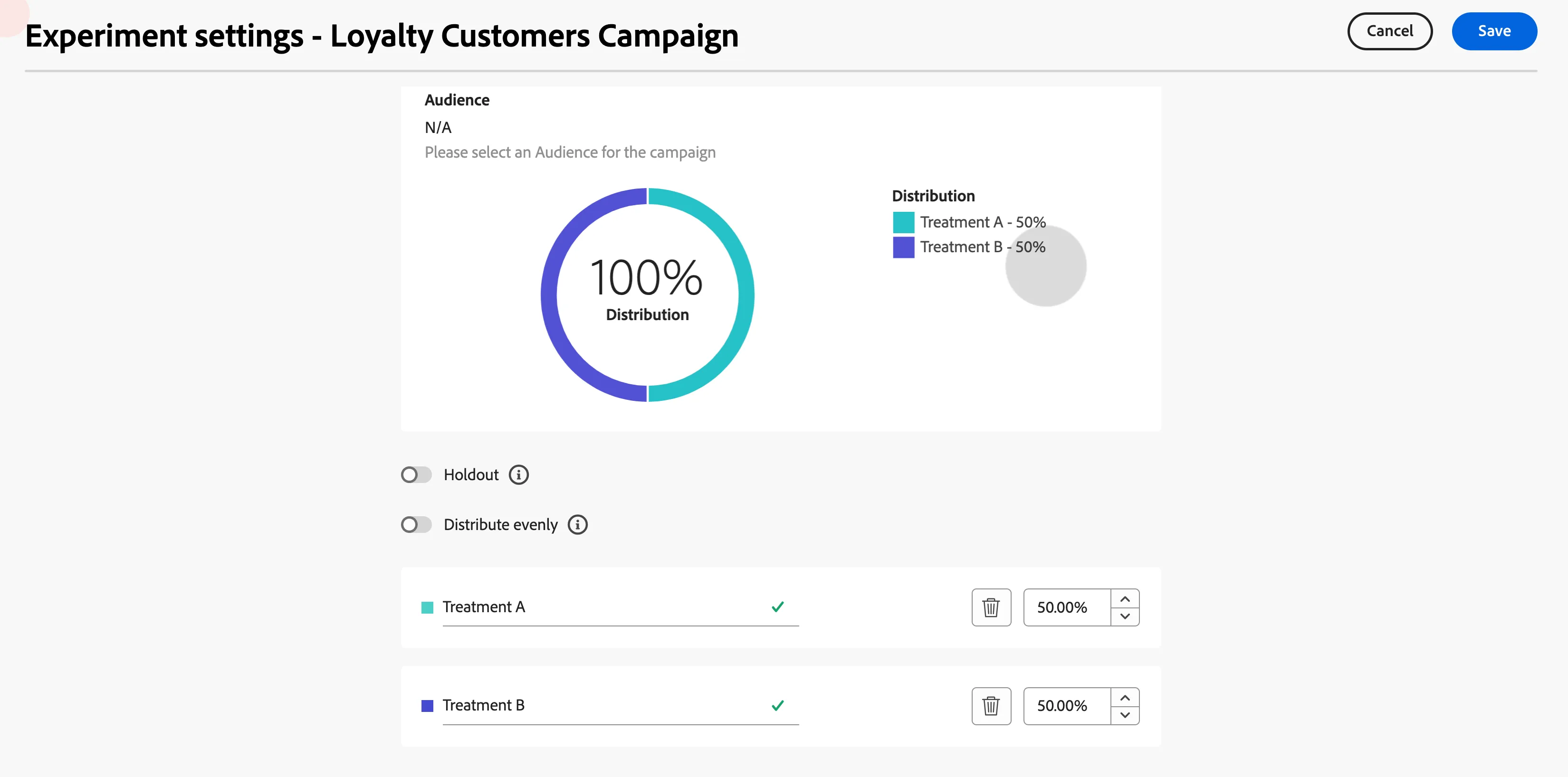Enable the Holdout toggle

(x=416, y=474)
